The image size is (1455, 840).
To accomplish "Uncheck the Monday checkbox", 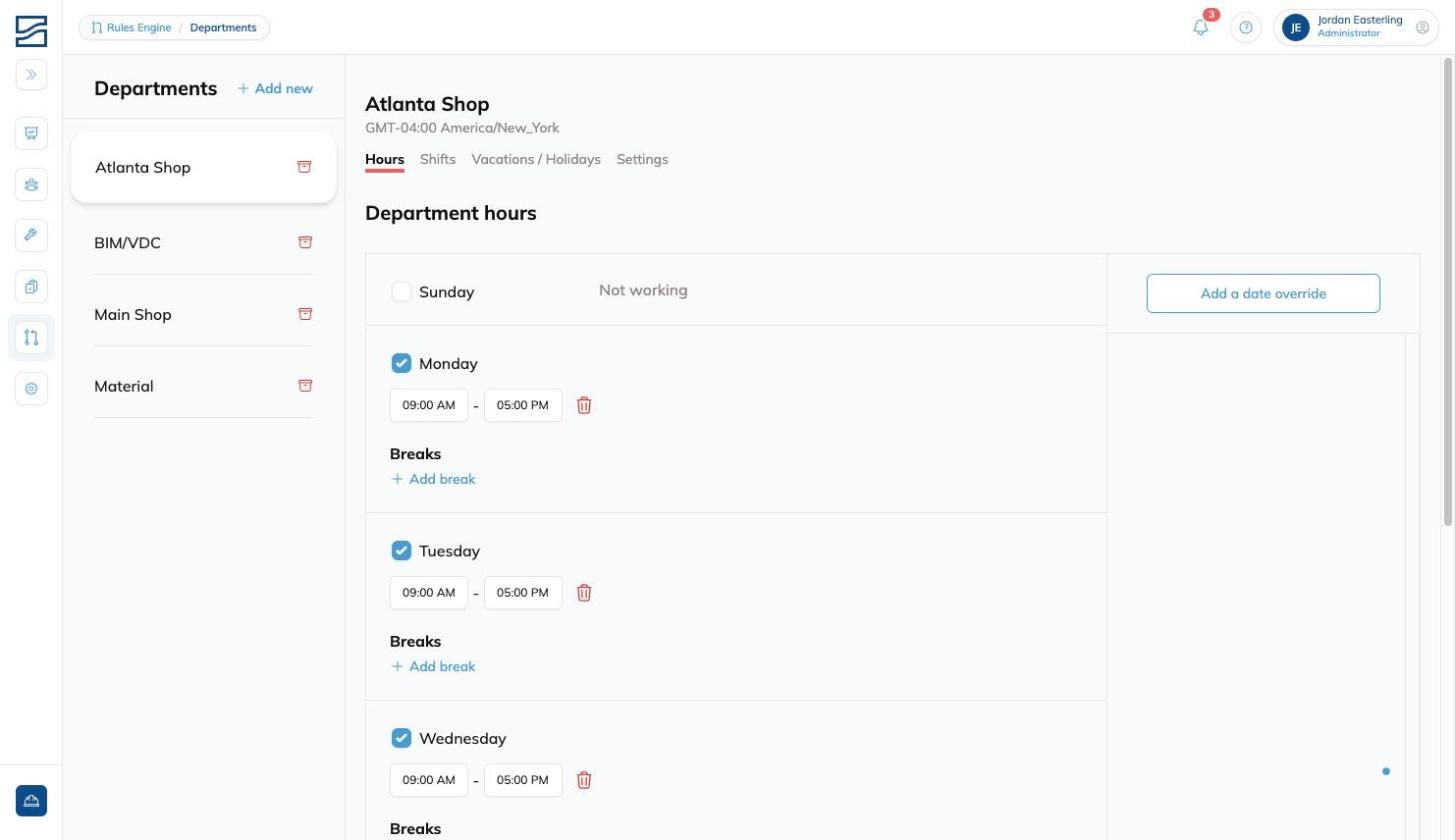I will pos(401,363).
